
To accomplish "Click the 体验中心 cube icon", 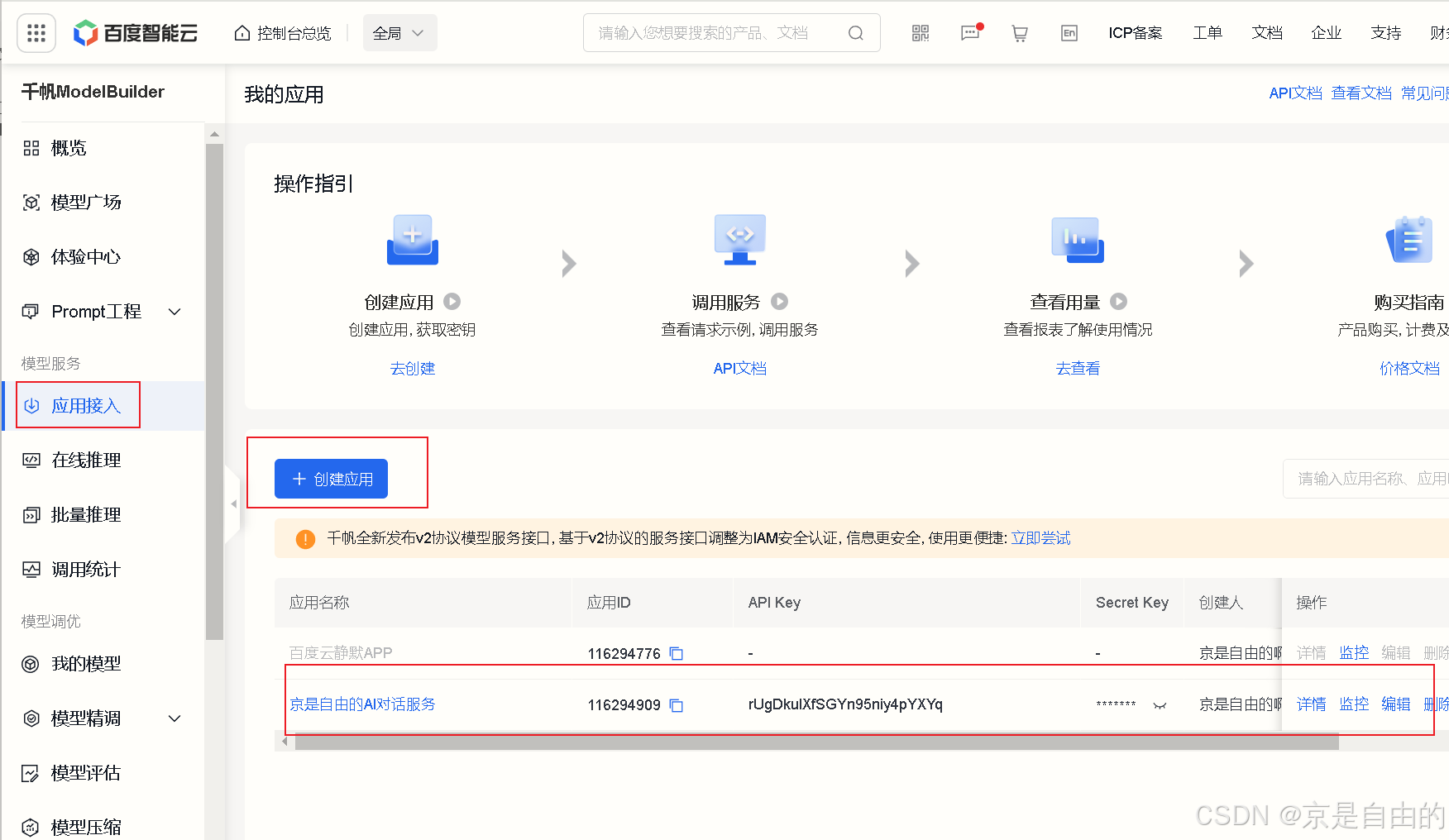I will point(31,257).
